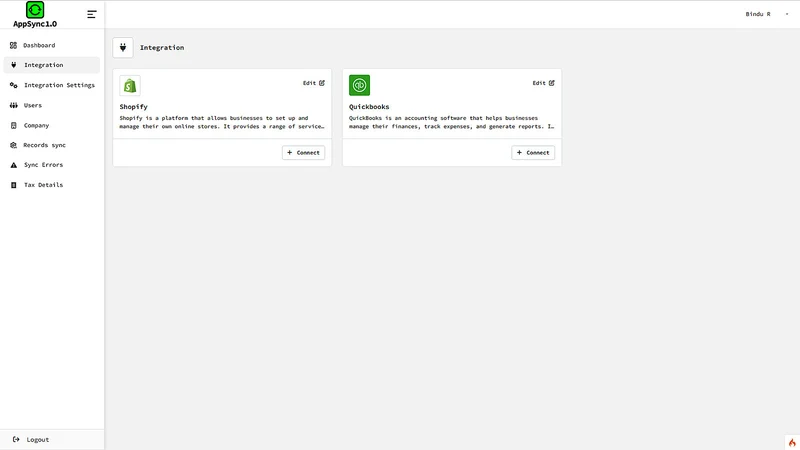Click Logout in sidebar
This screenshot has width=800, height=450.
(38, 439)
